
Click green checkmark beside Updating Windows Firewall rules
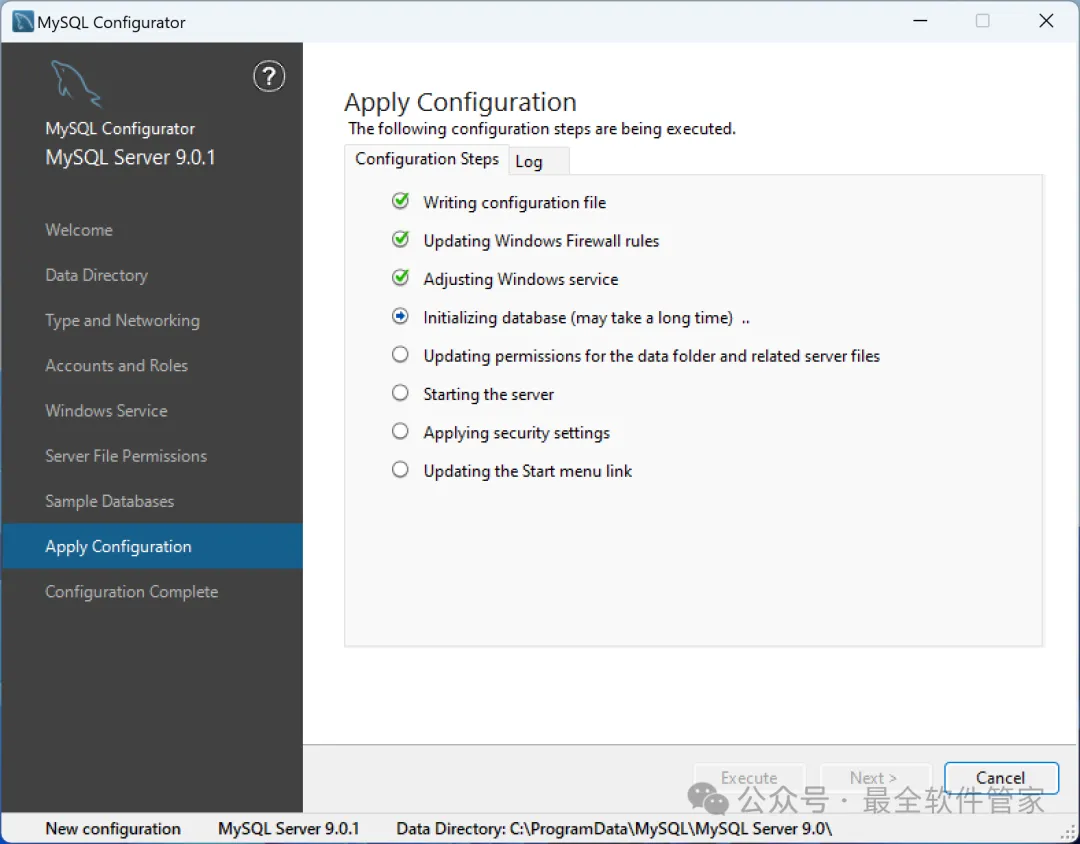(400, 239)
